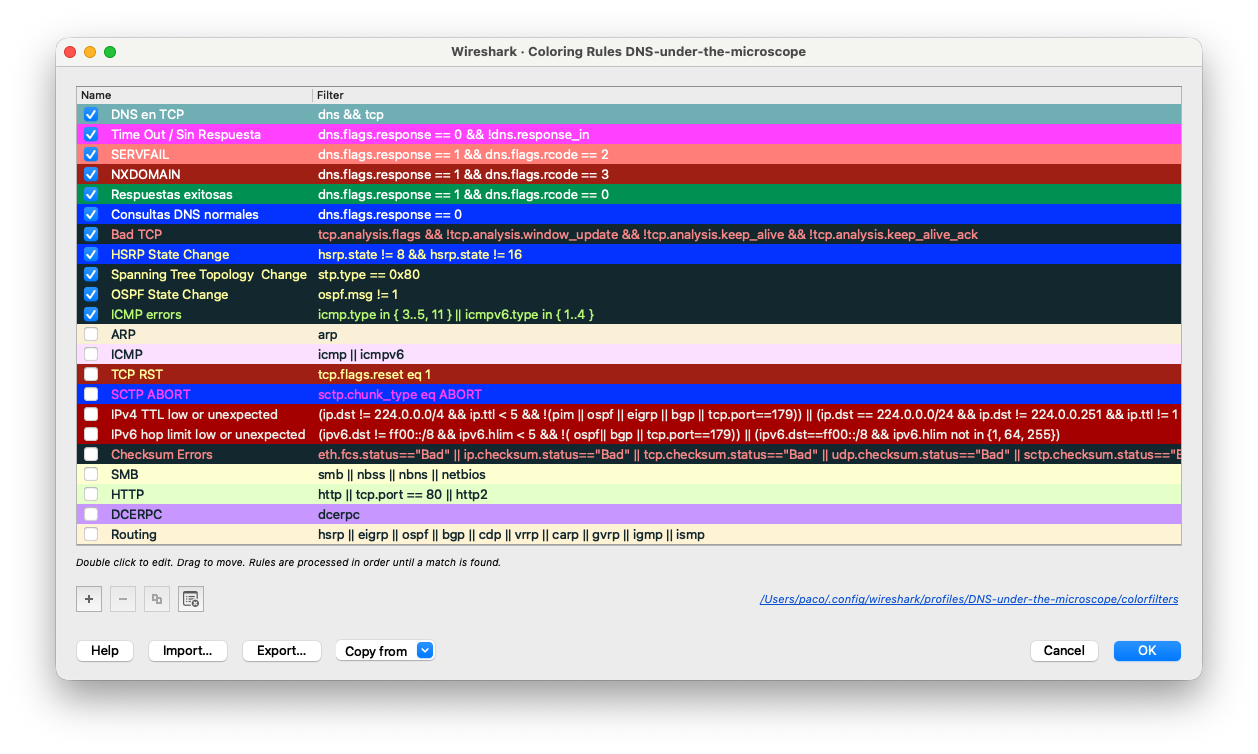
Task: Add a new coloring rule with plus button
Action: click(89, 599)
